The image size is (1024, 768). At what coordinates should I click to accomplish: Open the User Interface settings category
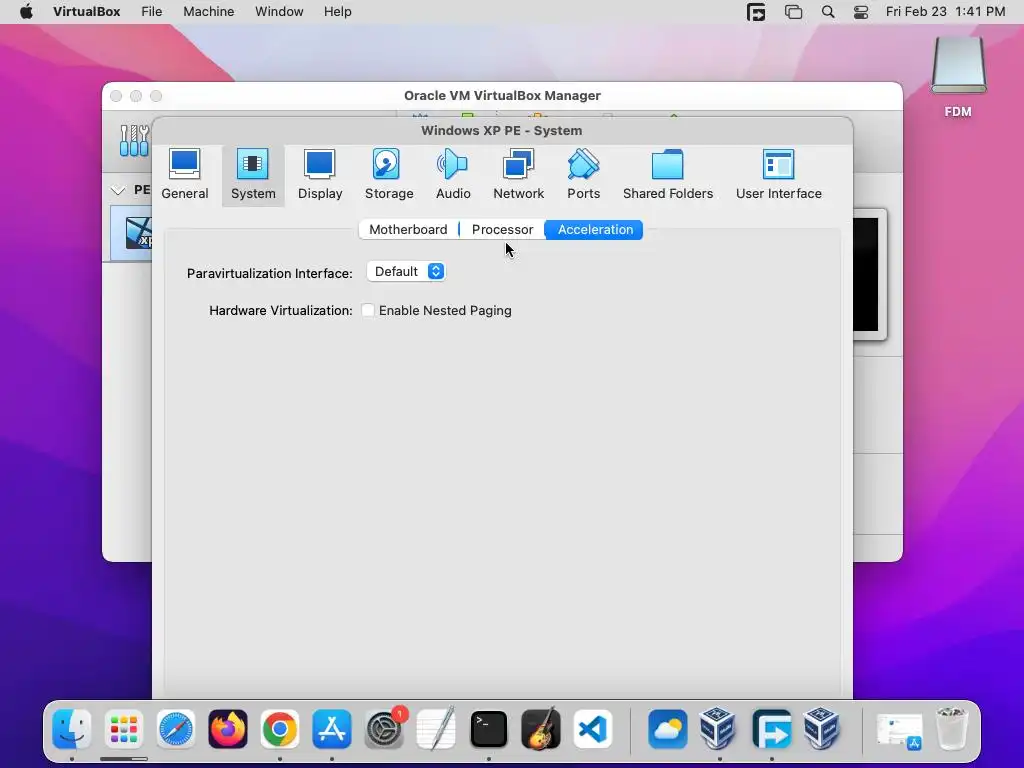[x=778, y=175]
